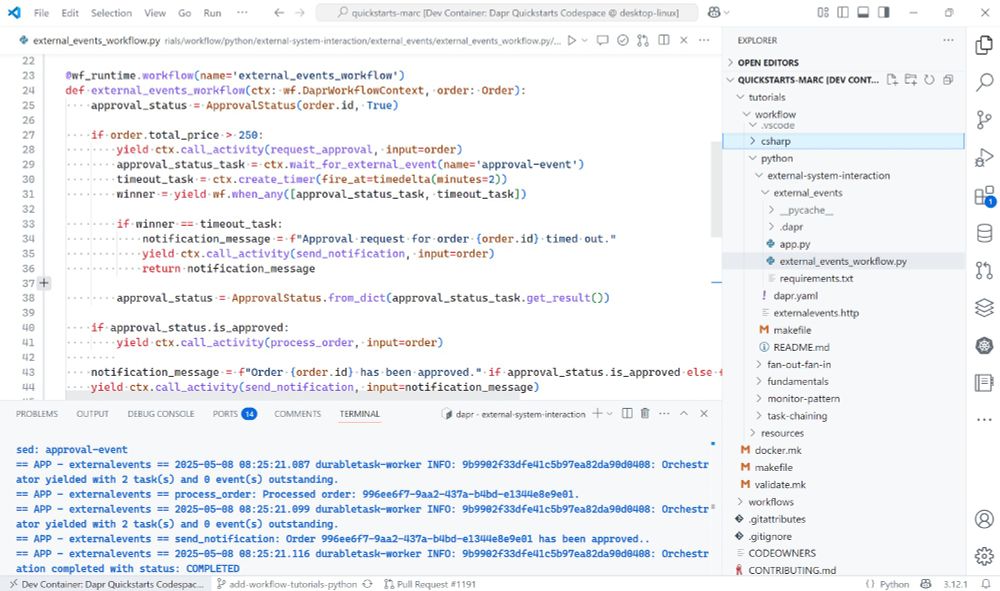Open the database view icon in activity bar
The width and height of the screenshot is (1000, 591).
click(984, 233)
